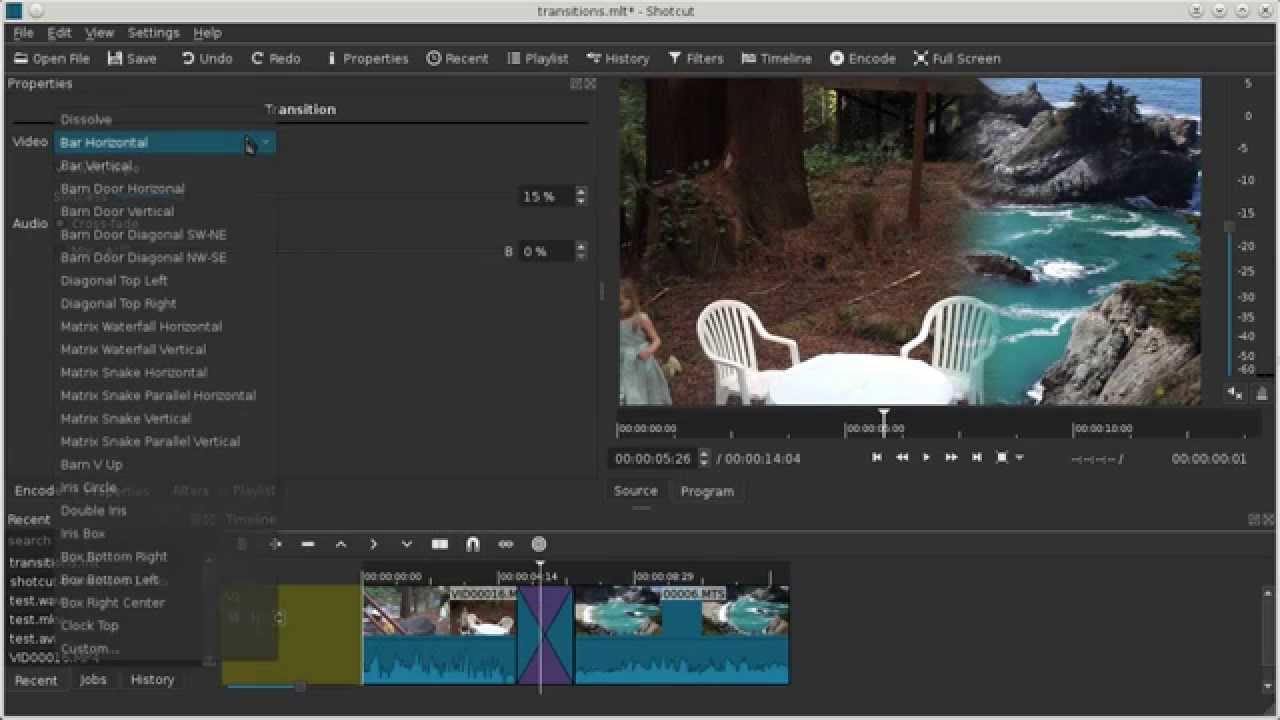The height and width of the screenshot is (720, 1280).
Task: Open the bottom History tab
Action: click(x=152, y=679)
